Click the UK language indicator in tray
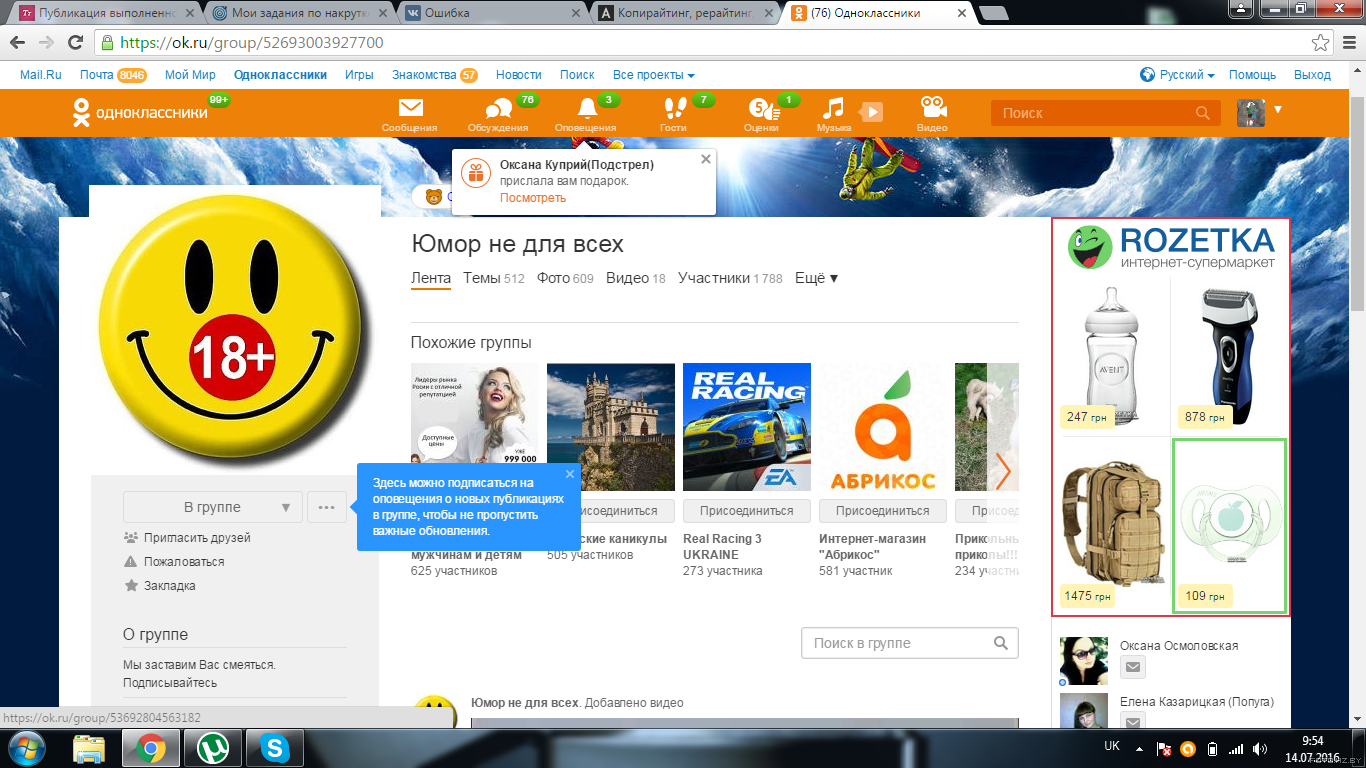The width and height of the screenshot is (1366, 768). 1112,746
